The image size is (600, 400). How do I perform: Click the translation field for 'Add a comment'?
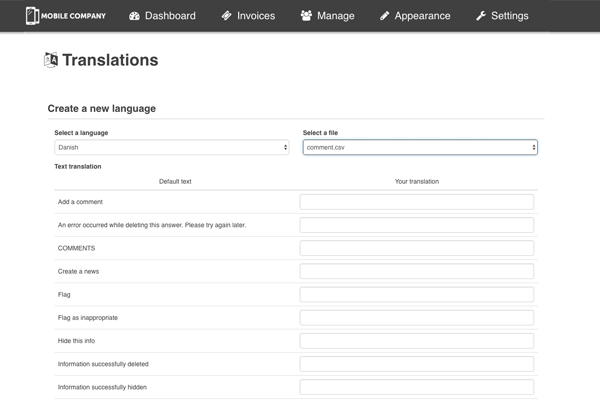pyautogui.click(x=417, y=202)
